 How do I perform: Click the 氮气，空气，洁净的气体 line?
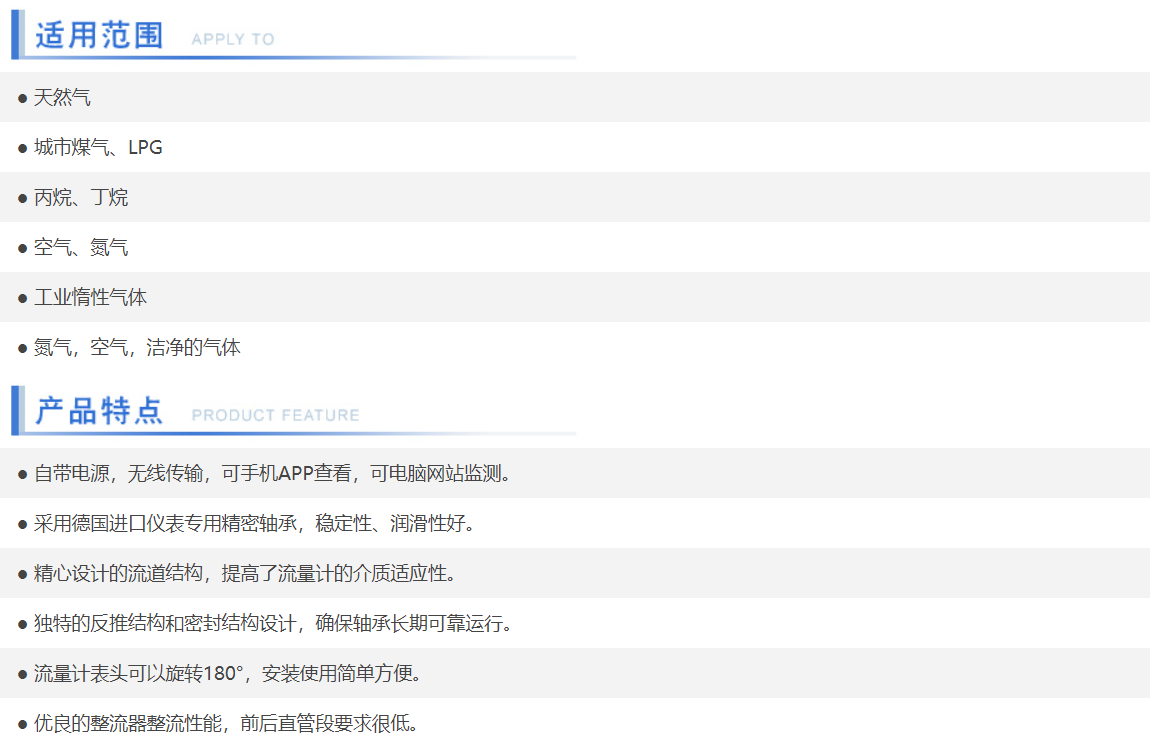click(137, 348)
